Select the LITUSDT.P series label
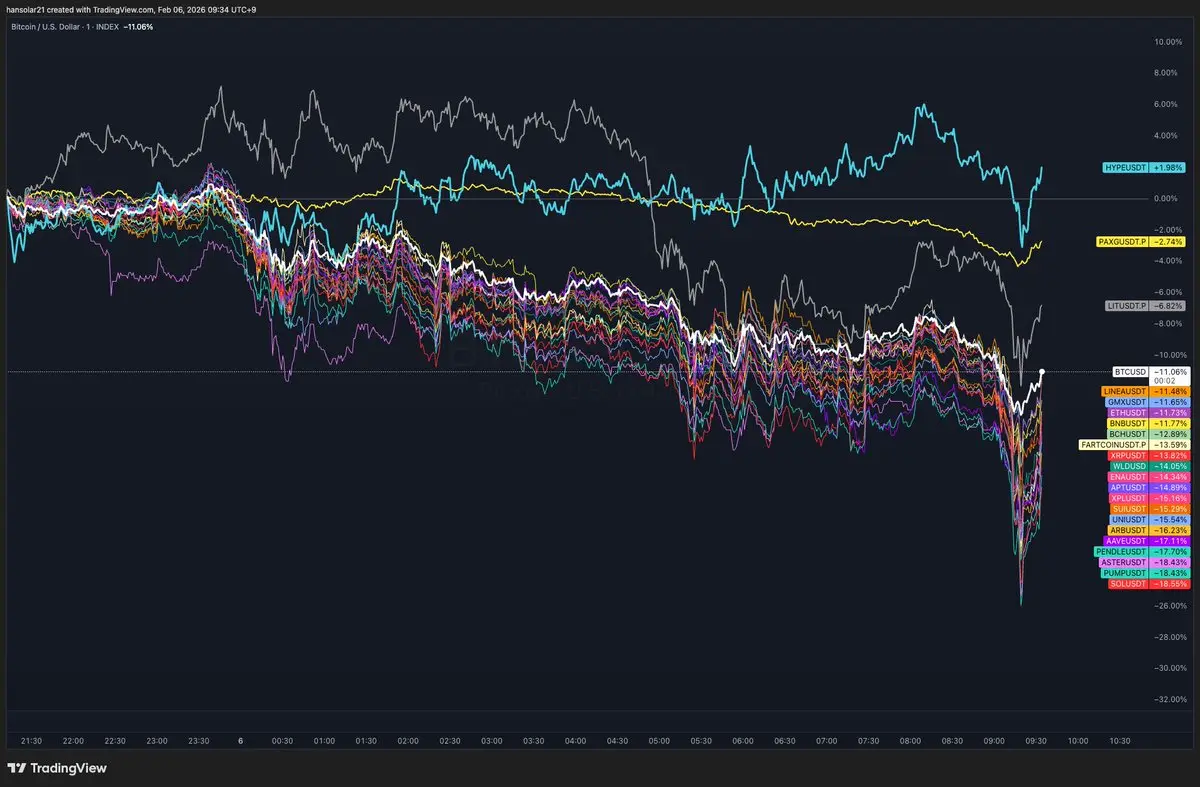The width and height of the screenshot is (1200, 787). coord(1125,307)
